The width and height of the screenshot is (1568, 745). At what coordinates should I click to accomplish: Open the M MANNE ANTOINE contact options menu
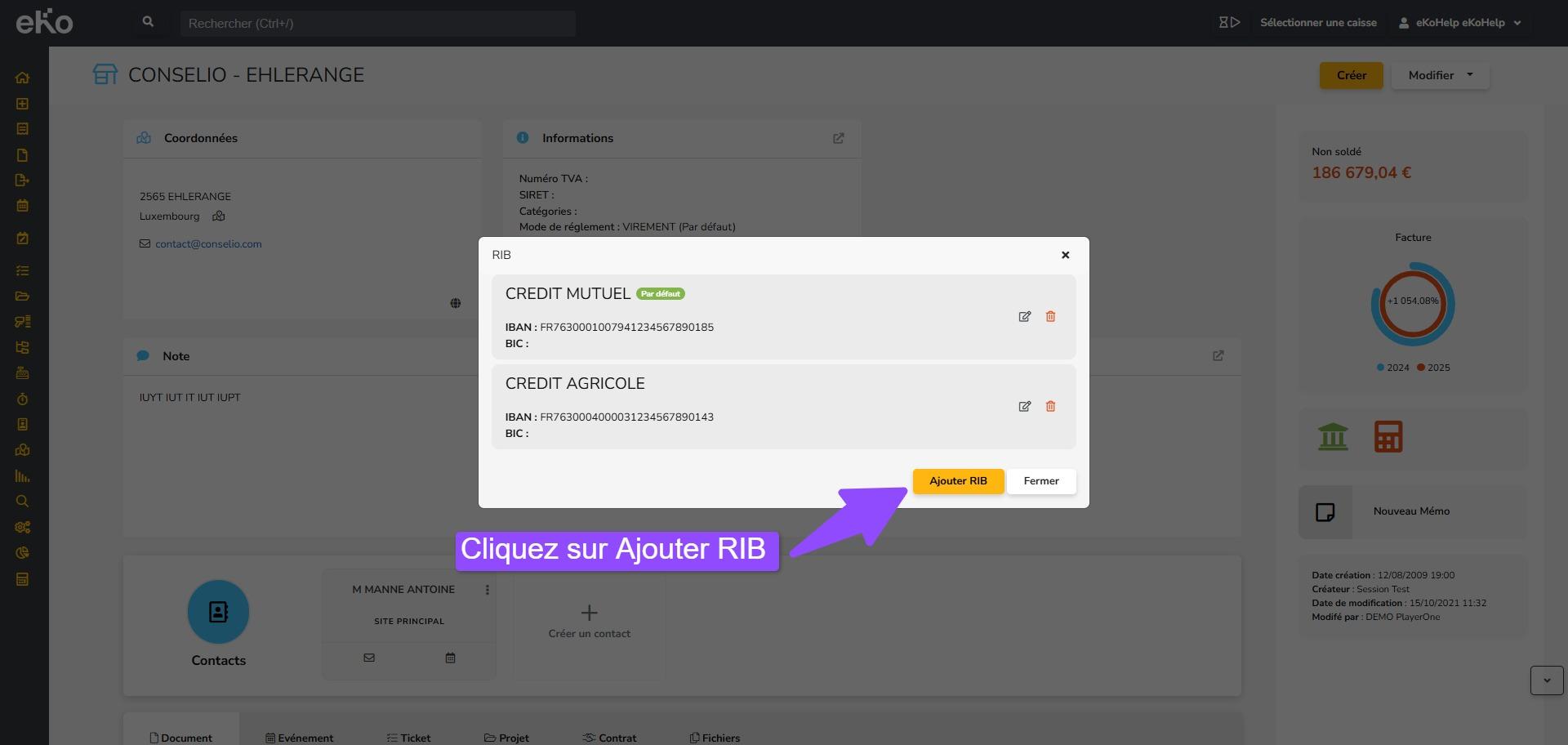[488, 590]
